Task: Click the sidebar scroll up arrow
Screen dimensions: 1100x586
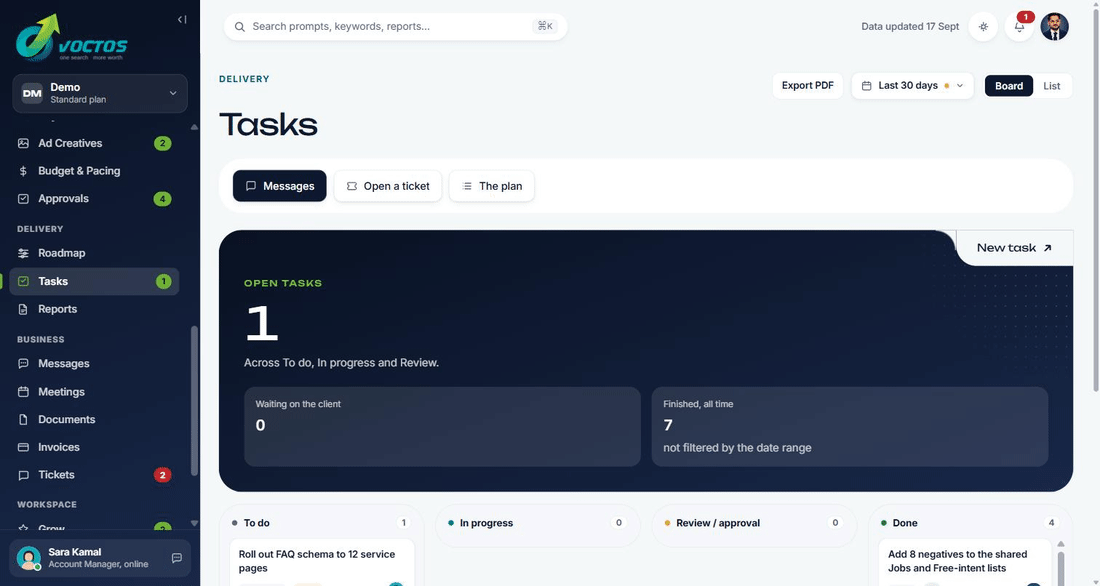Action: [194, 127]
